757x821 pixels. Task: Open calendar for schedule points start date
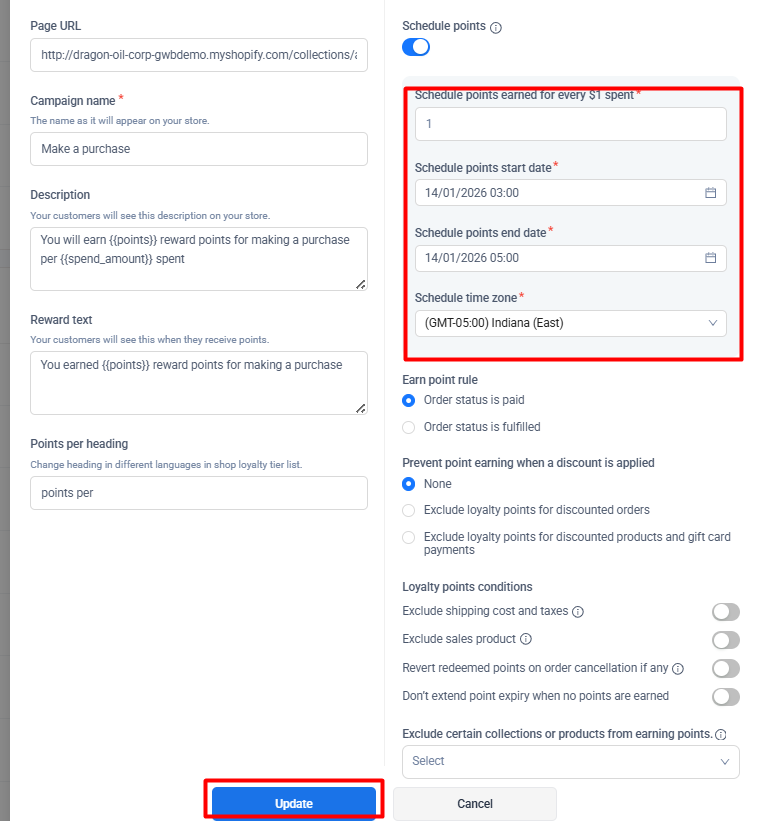(710, 193)
